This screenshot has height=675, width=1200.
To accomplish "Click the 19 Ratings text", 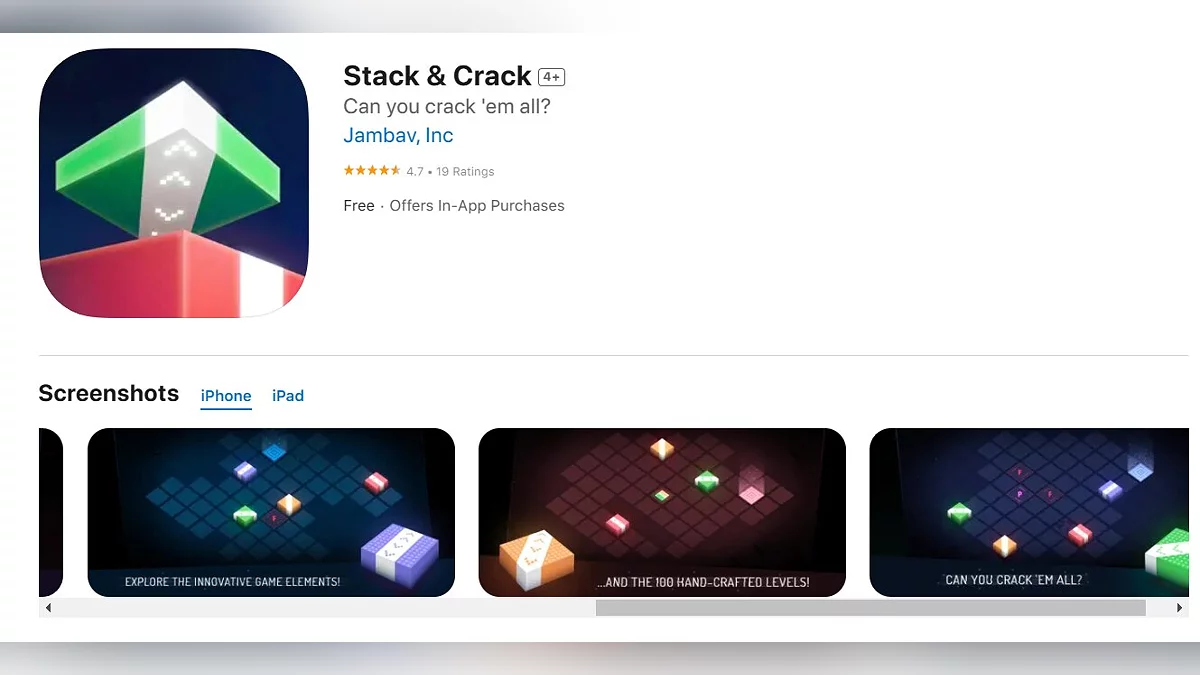I will tap(465, 172).
